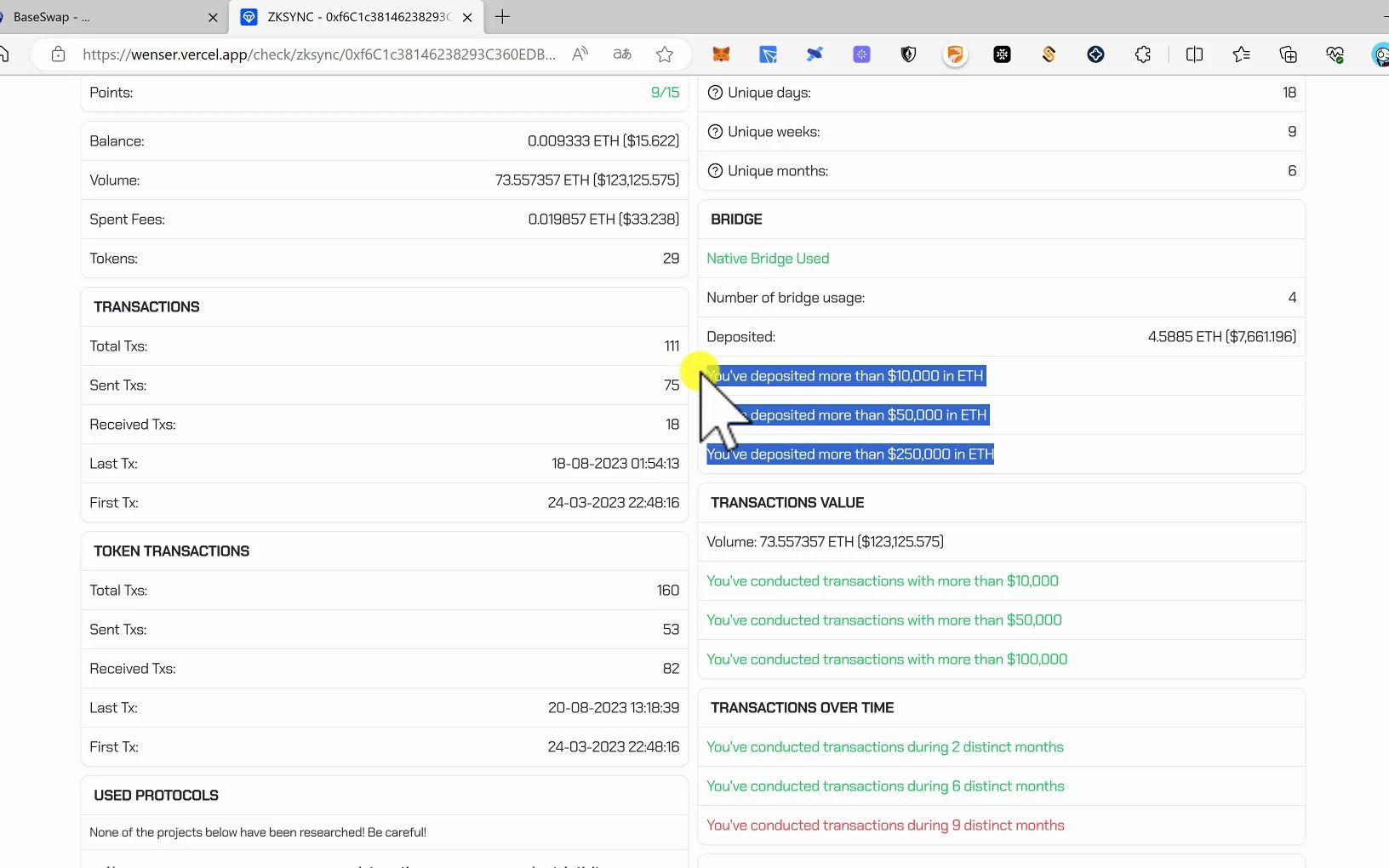This screenshot has height=868, width=1389.
Task: Open Browser essentials heart icon
Action: tap(1335, 54)
